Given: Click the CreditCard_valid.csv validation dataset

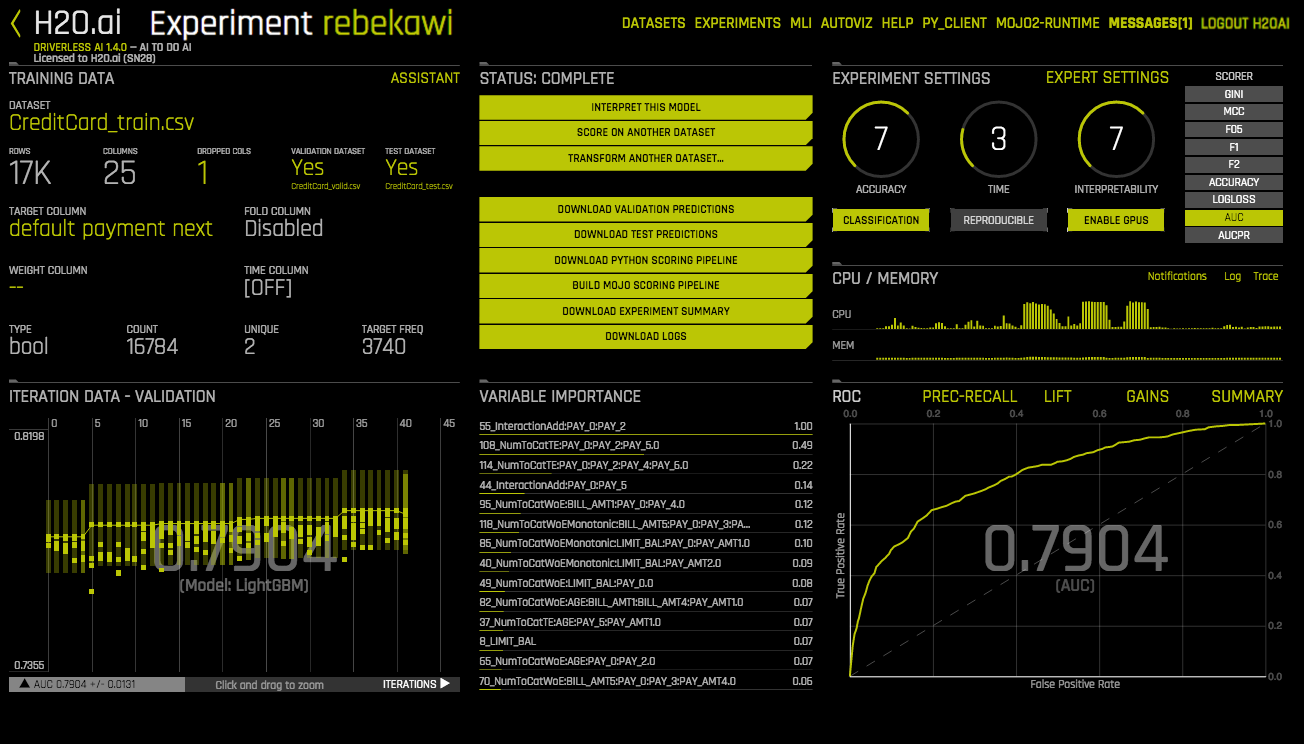Looking at the screenshot, I should [x=326, y=186].
